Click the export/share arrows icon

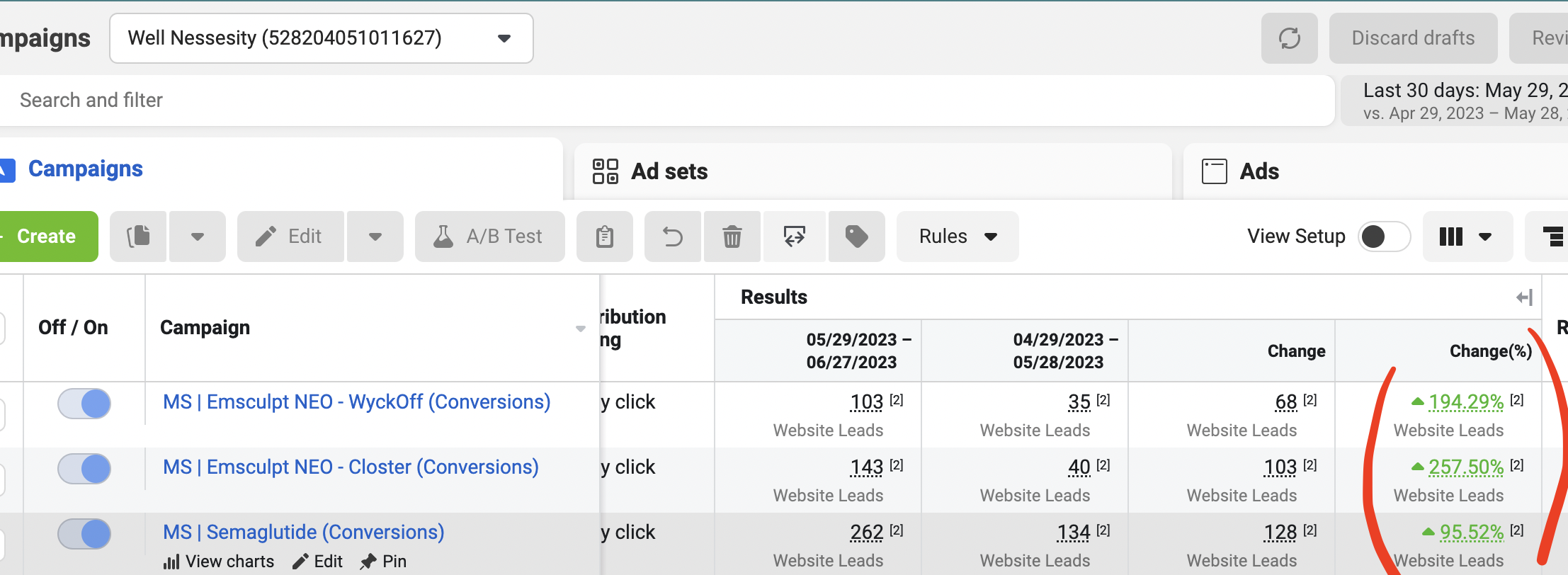tap(794, 237)
